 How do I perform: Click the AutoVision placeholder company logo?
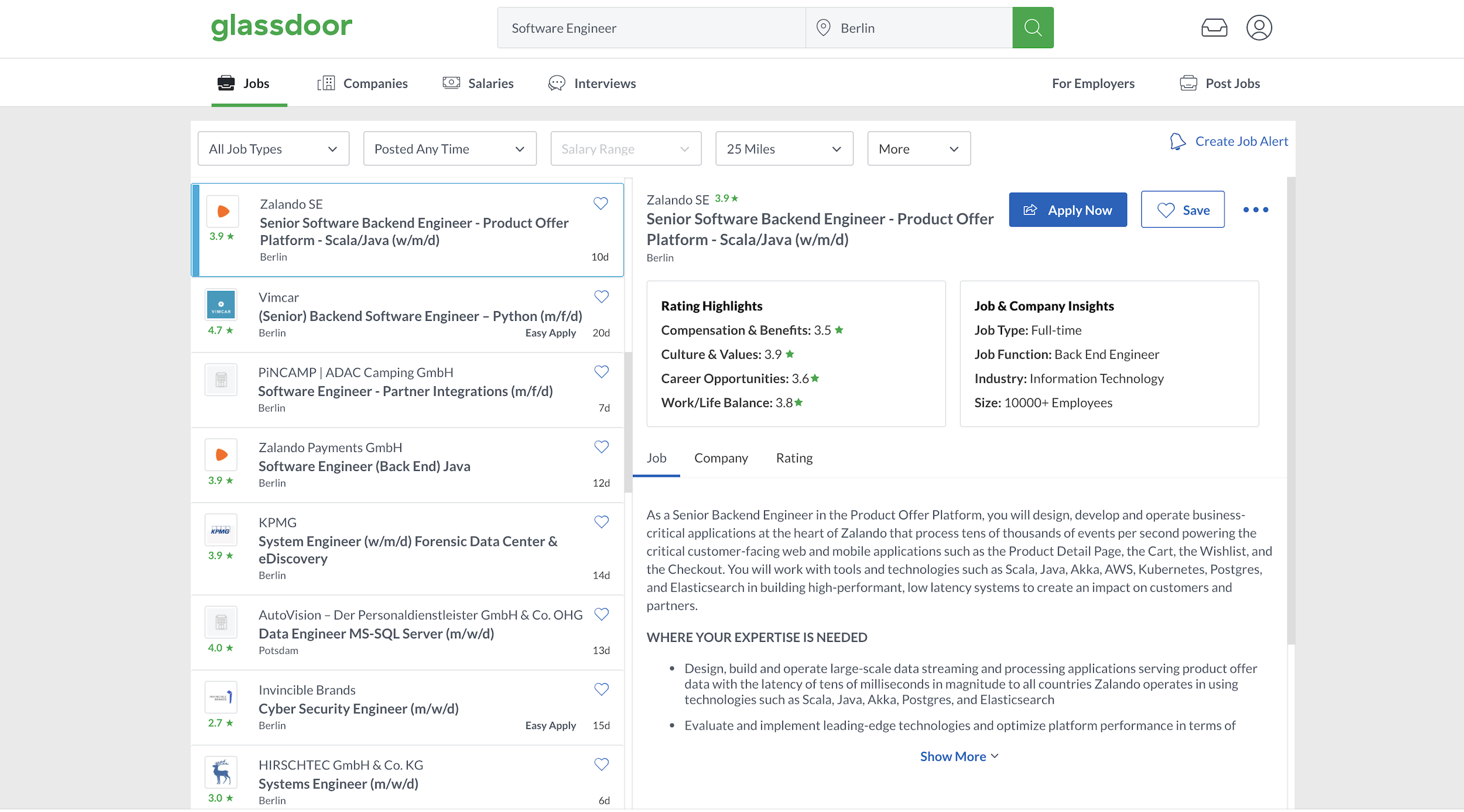coord(221,622)
